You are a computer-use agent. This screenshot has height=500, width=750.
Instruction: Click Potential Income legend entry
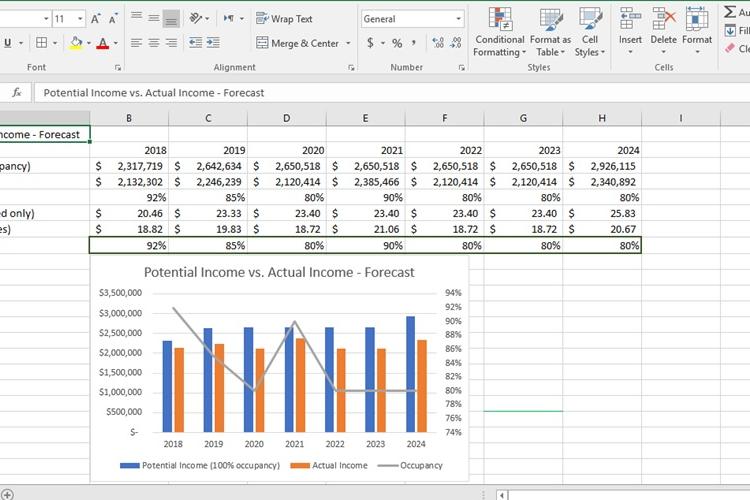pos(200,465)
